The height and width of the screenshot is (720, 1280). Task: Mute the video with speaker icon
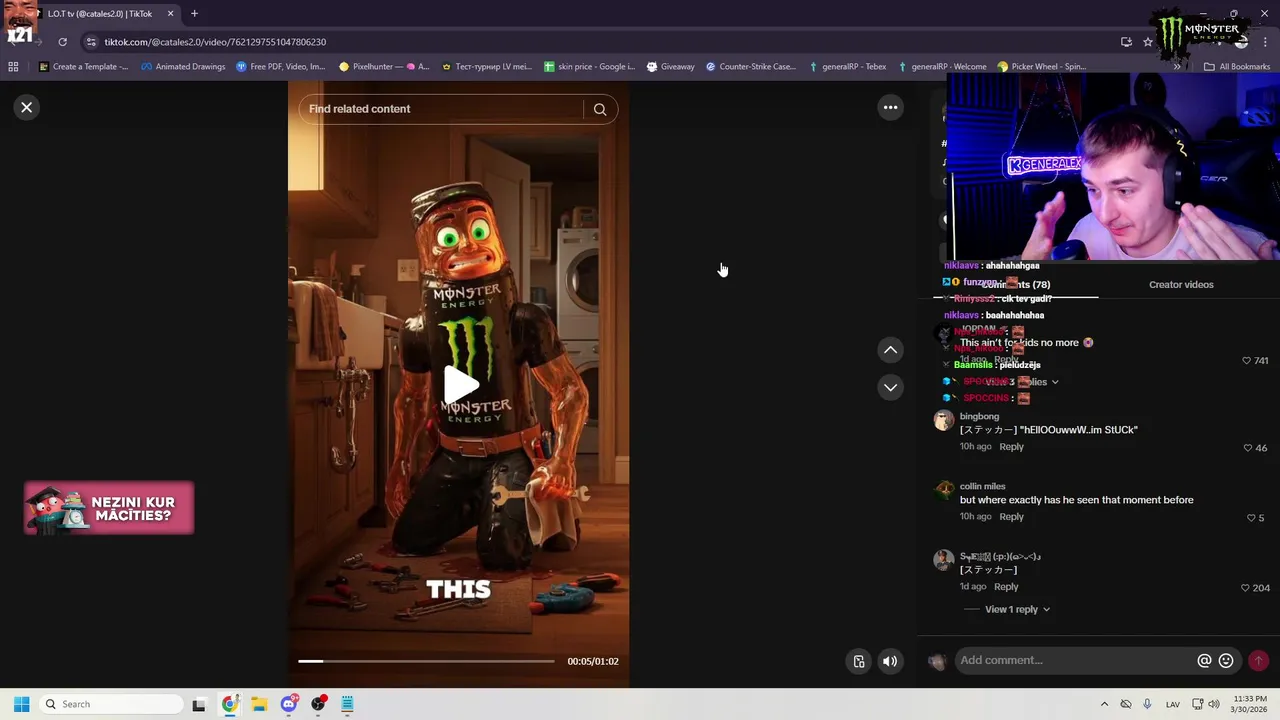tap(889, 661)
